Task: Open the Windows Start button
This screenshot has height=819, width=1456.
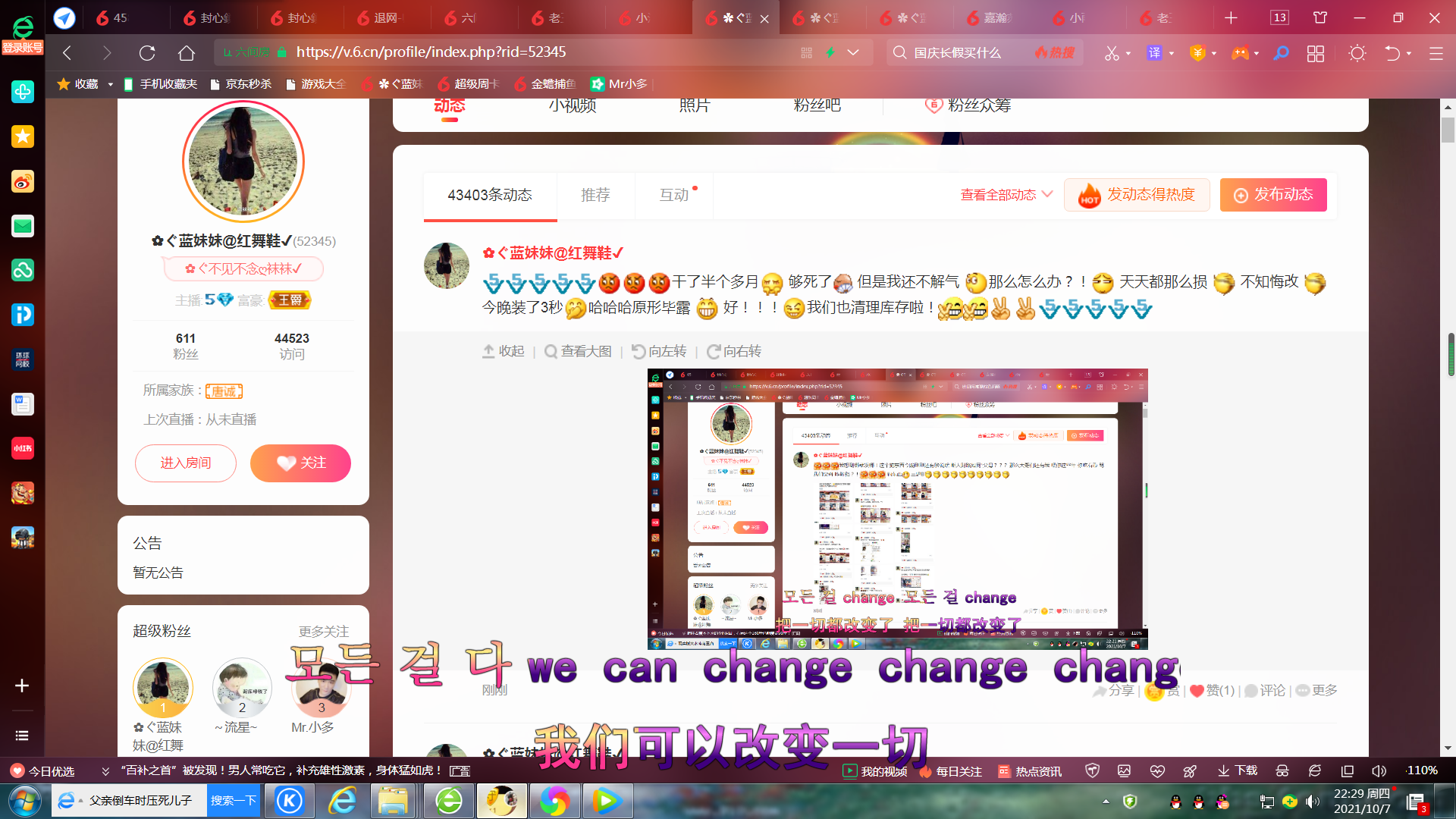Action: click(24, 801)
